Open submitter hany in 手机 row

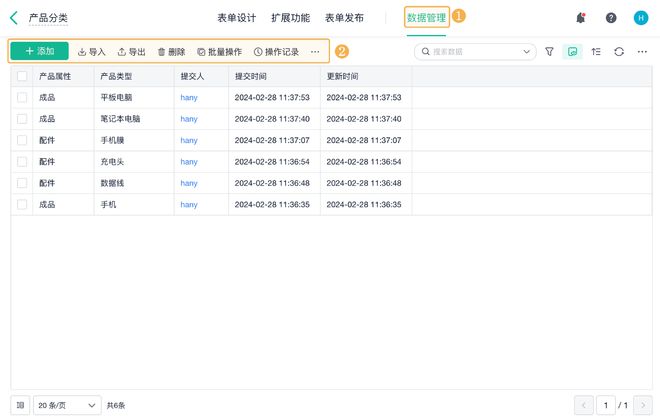click(189, 205)
